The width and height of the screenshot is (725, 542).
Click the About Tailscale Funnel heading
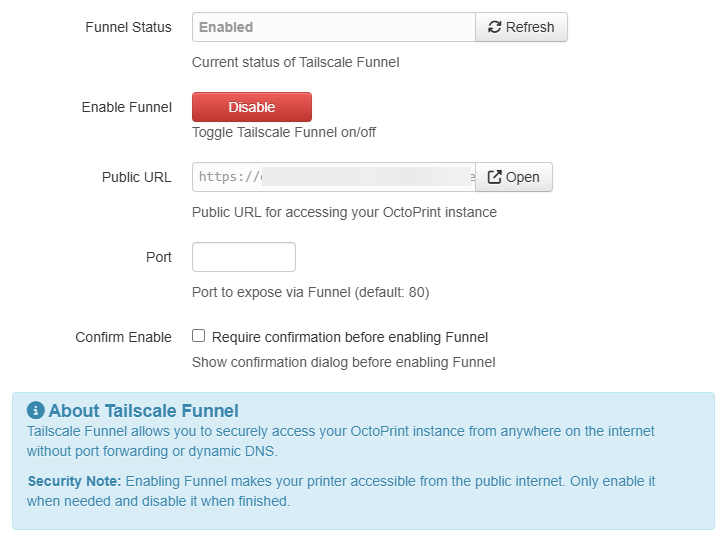click(143, 410)
